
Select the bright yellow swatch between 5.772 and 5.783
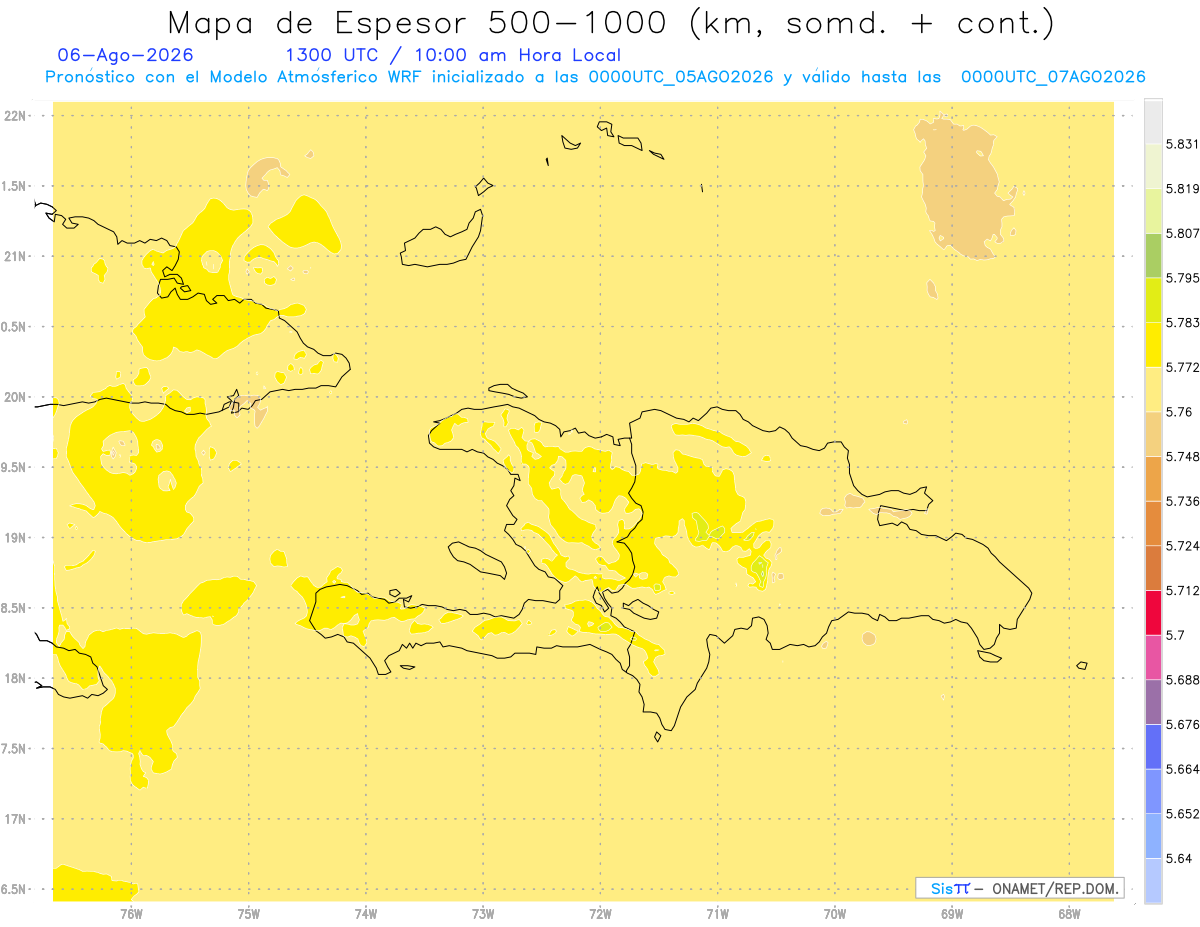click(1153, 345)
